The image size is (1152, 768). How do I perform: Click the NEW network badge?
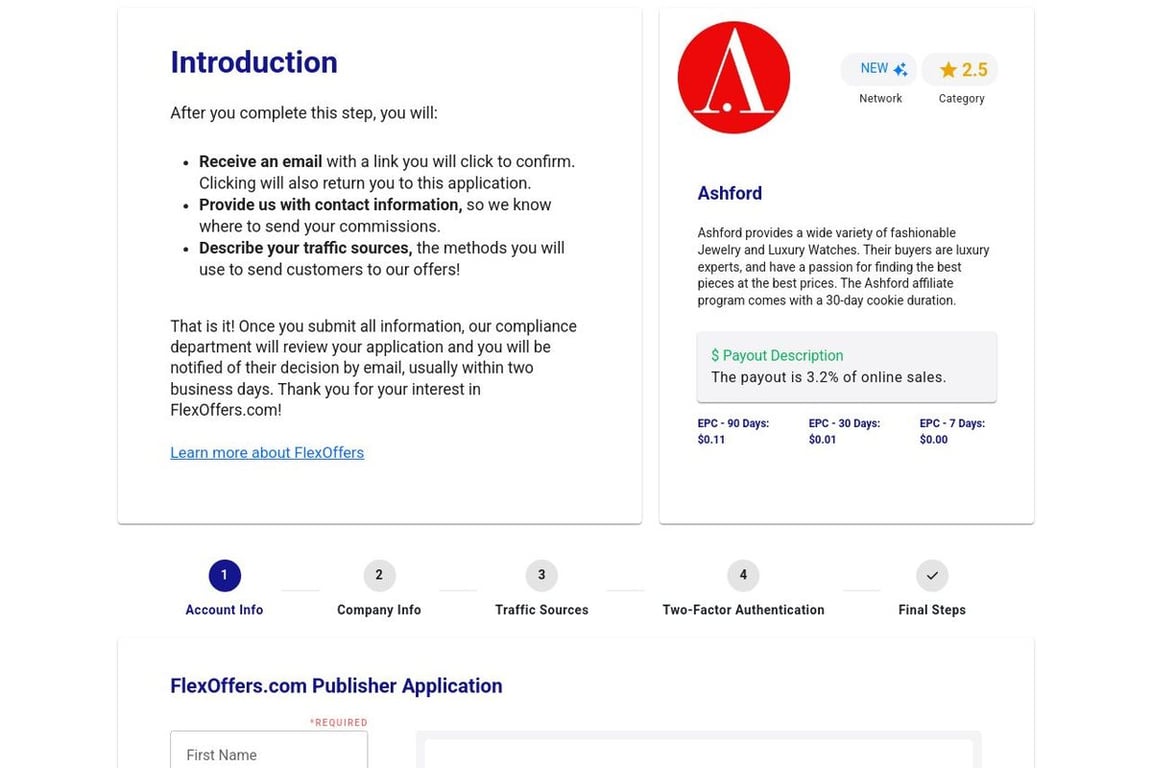pos(879,69)
